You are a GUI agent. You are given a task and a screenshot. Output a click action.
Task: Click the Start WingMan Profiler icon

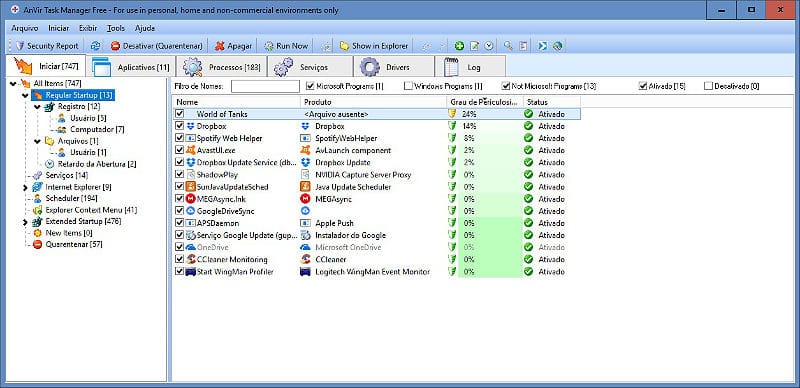coord(190,272)
